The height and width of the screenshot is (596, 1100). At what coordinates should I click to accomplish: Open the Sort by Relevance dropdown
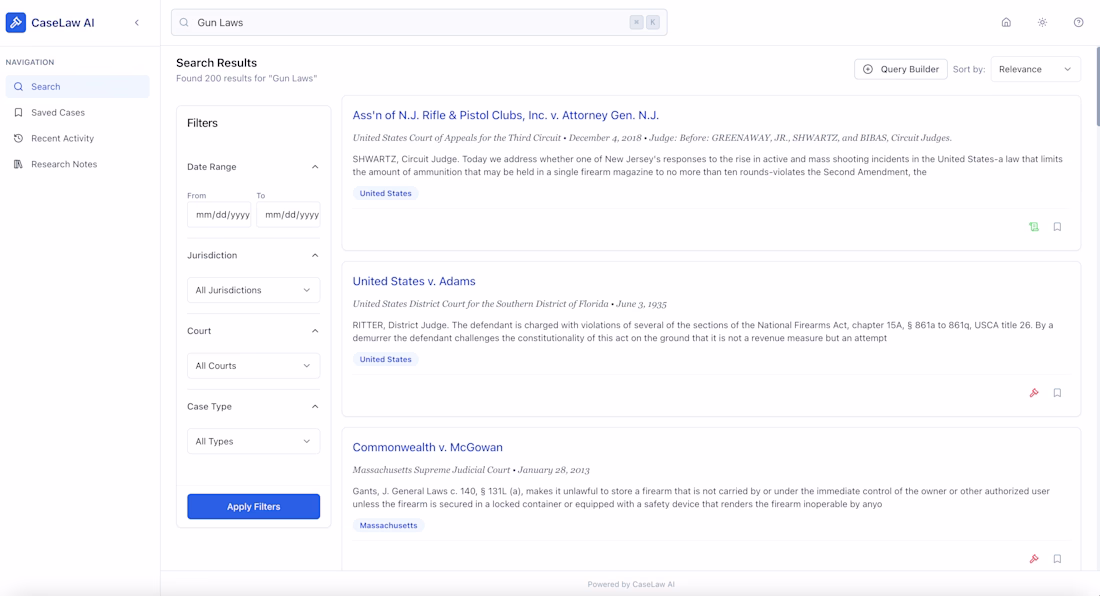1035,69
